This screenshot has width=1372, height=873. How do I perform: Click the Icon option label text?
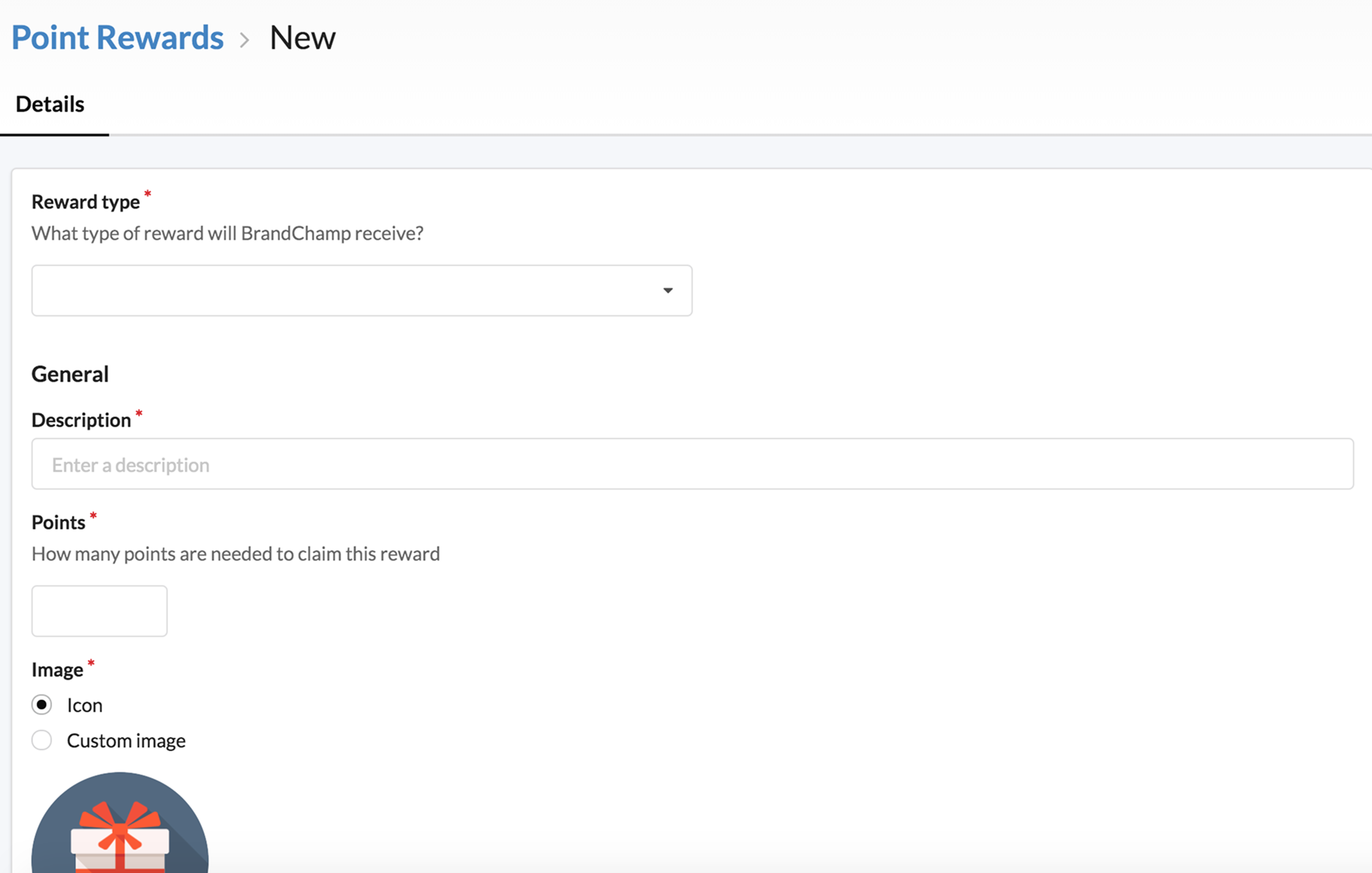(85, 705)
